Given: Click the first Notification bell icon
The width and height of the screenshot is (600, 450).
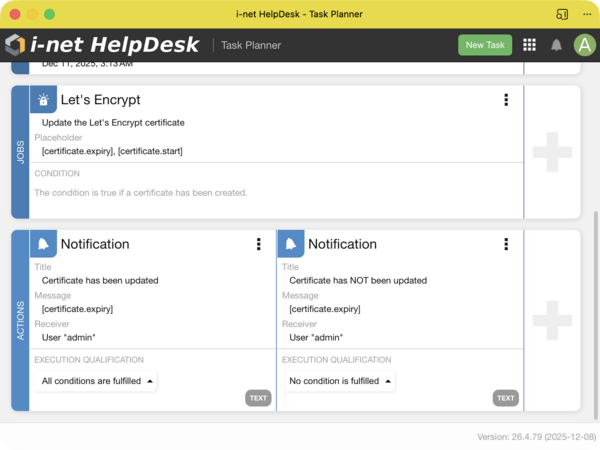Looking at the screenshot, I should click(43, 244).
